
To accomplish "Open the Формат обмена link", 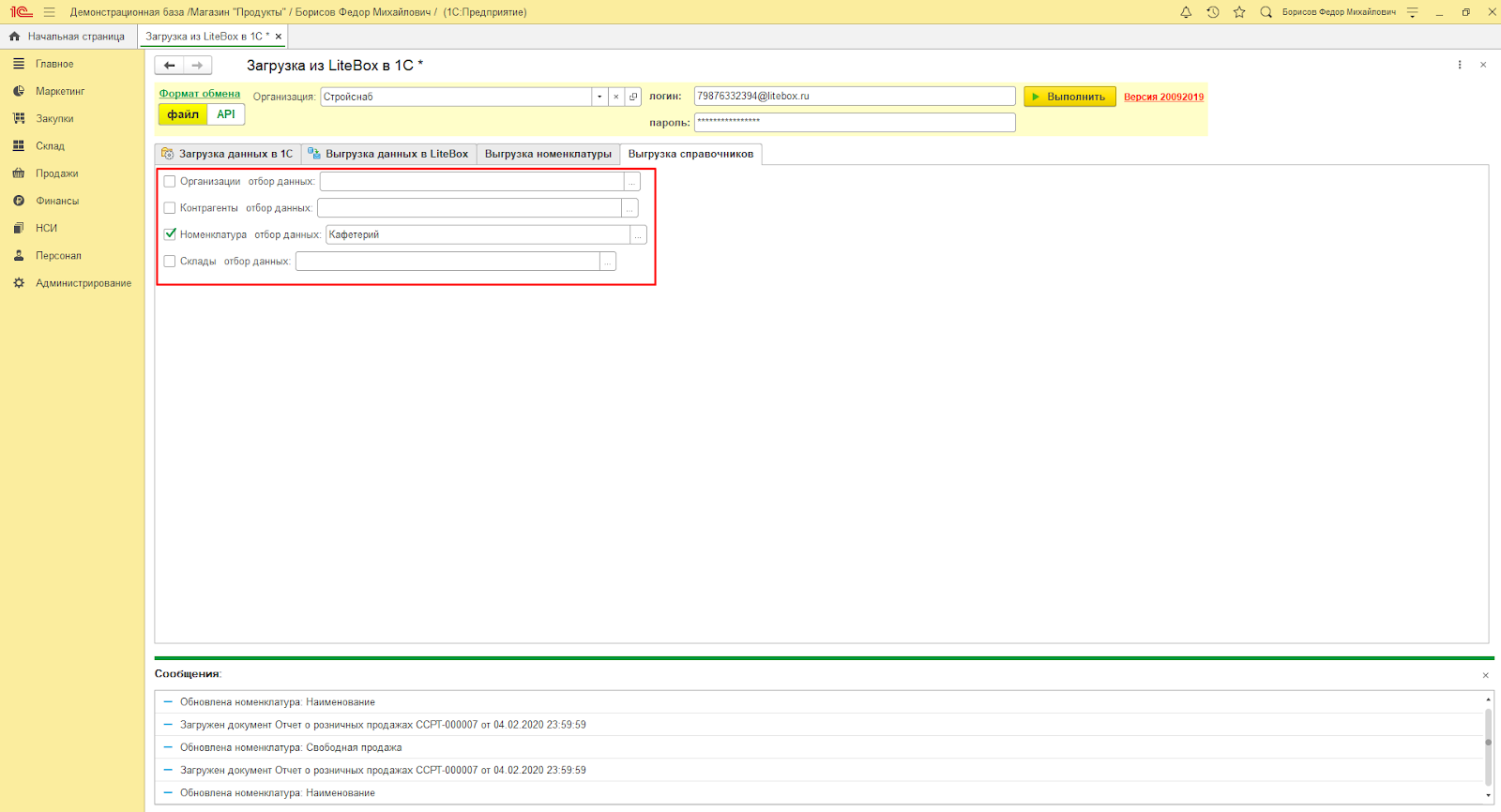I will (200, 94).
